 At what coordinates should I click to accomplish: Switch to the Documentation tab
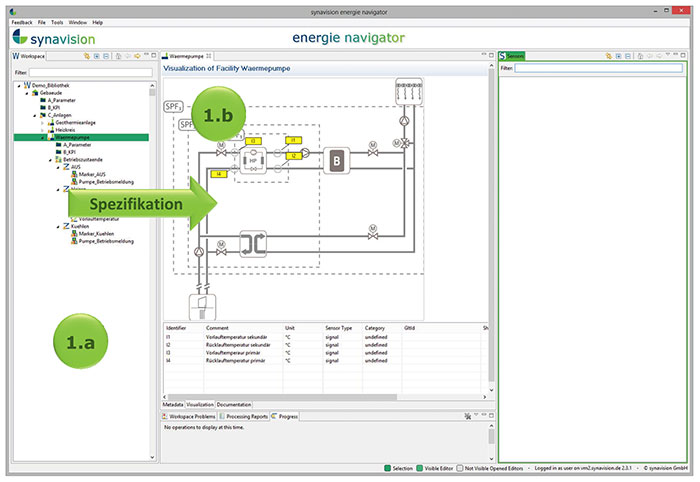point(234,404)
